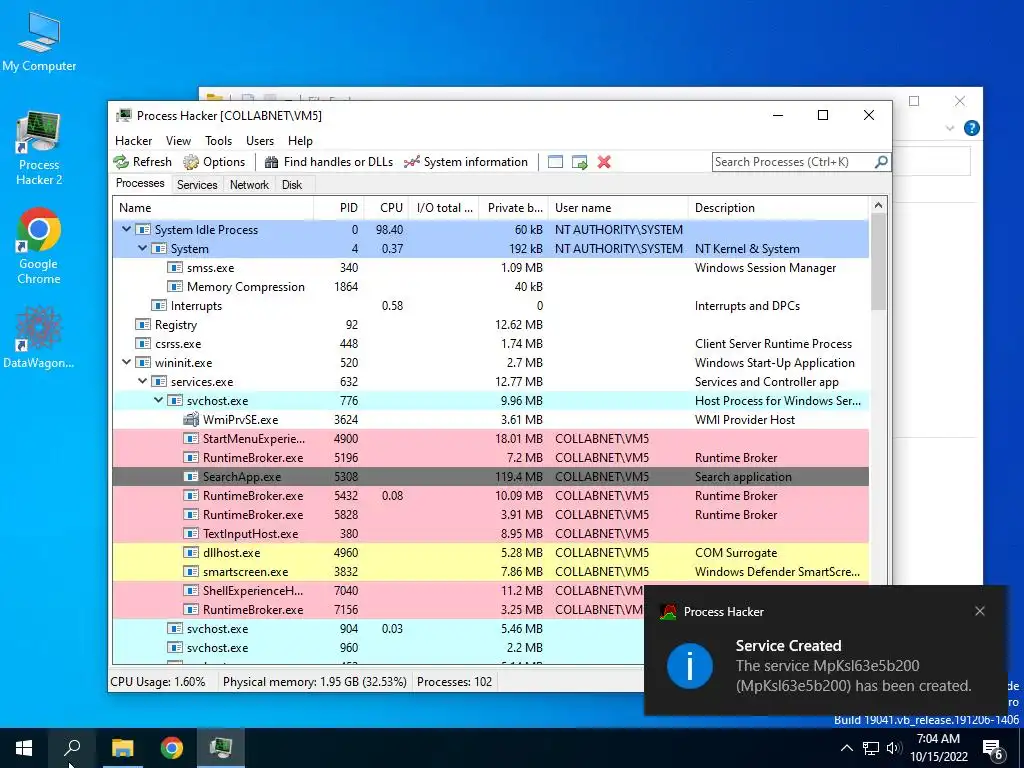The width and height of the screenshot is (1024, 768).
Task: Collapse the svchost.exe PID 776 node
Action: 159,400
